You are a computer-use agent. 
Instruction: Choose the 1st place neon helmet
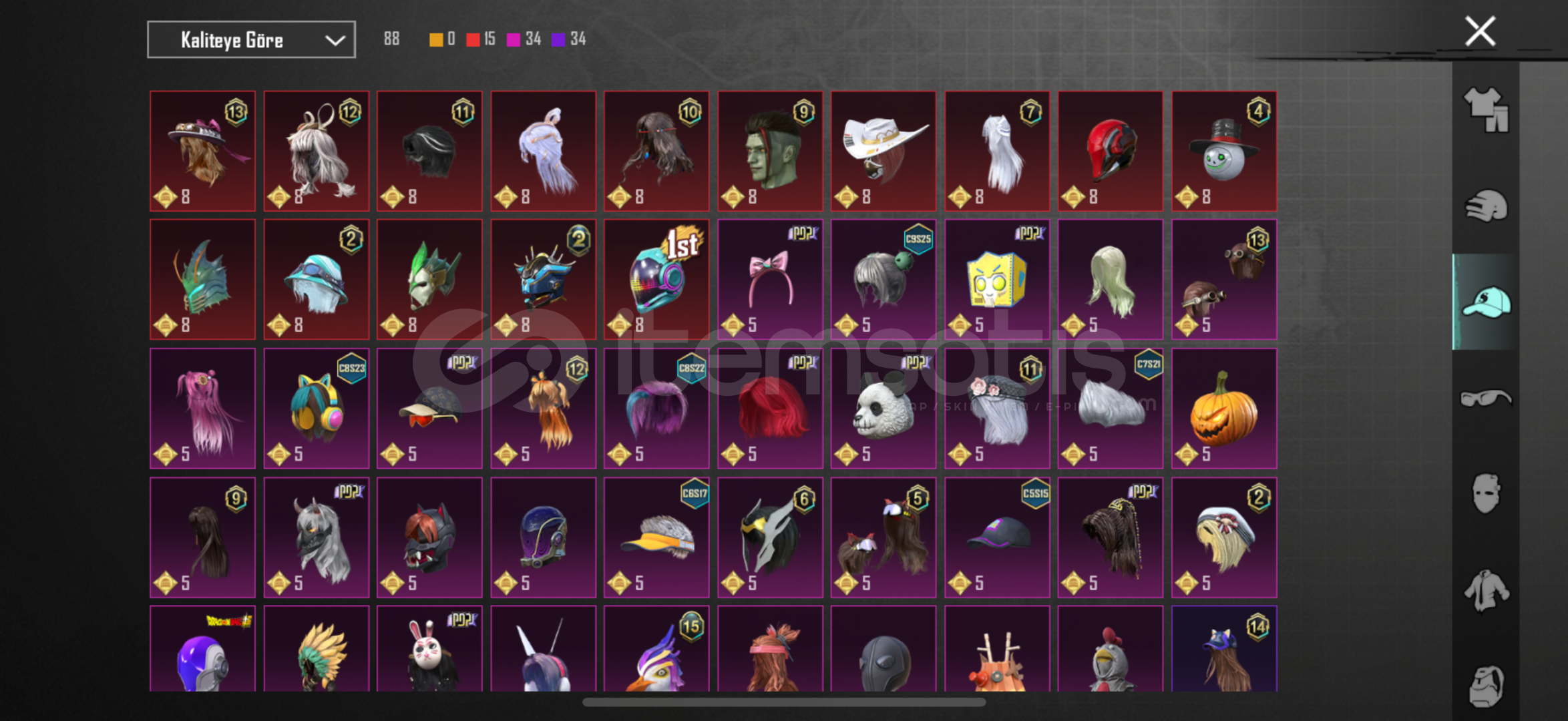pyautogui.click(x=656, y=279)
